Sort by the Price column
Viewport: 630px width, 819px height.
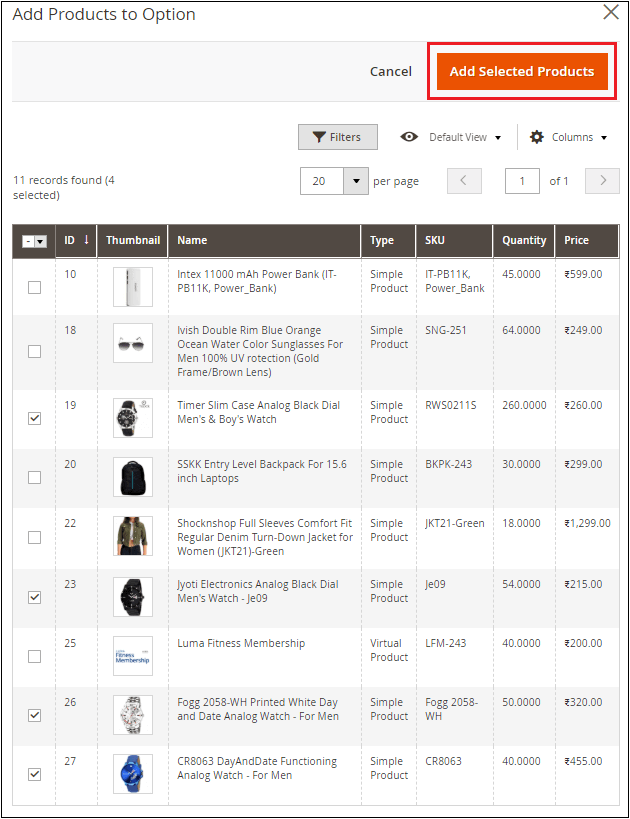click(587, 240)
